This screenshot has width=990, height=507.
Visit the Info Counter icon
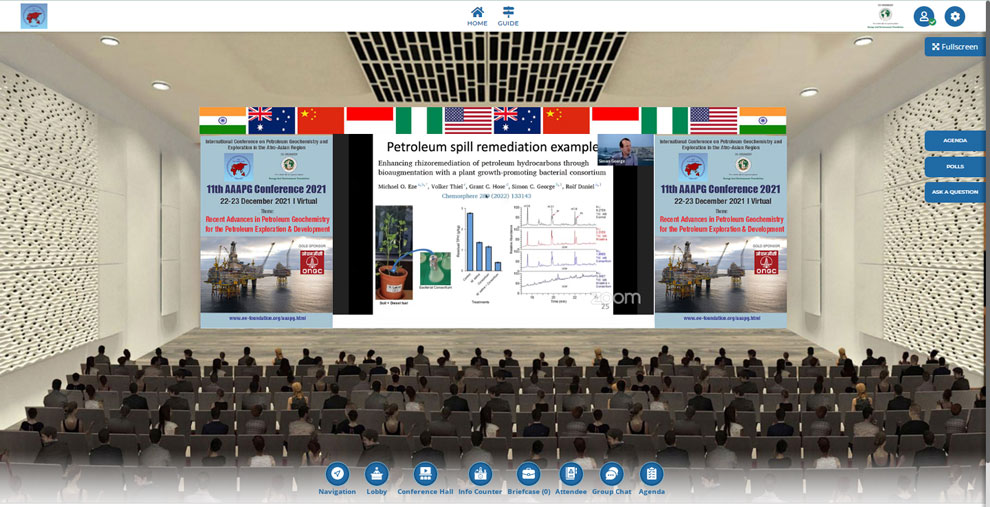tap(480, 479)
